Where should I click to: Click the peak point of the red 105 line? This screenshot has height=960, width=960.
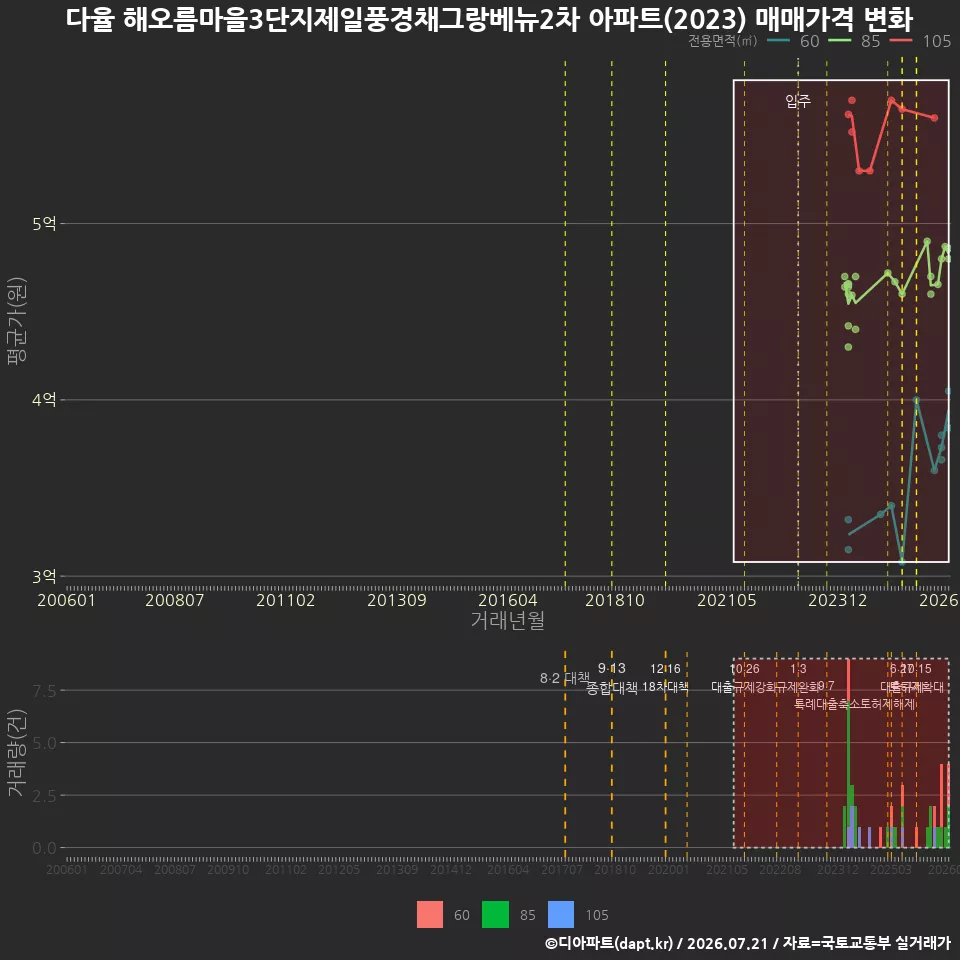point(891,100)
